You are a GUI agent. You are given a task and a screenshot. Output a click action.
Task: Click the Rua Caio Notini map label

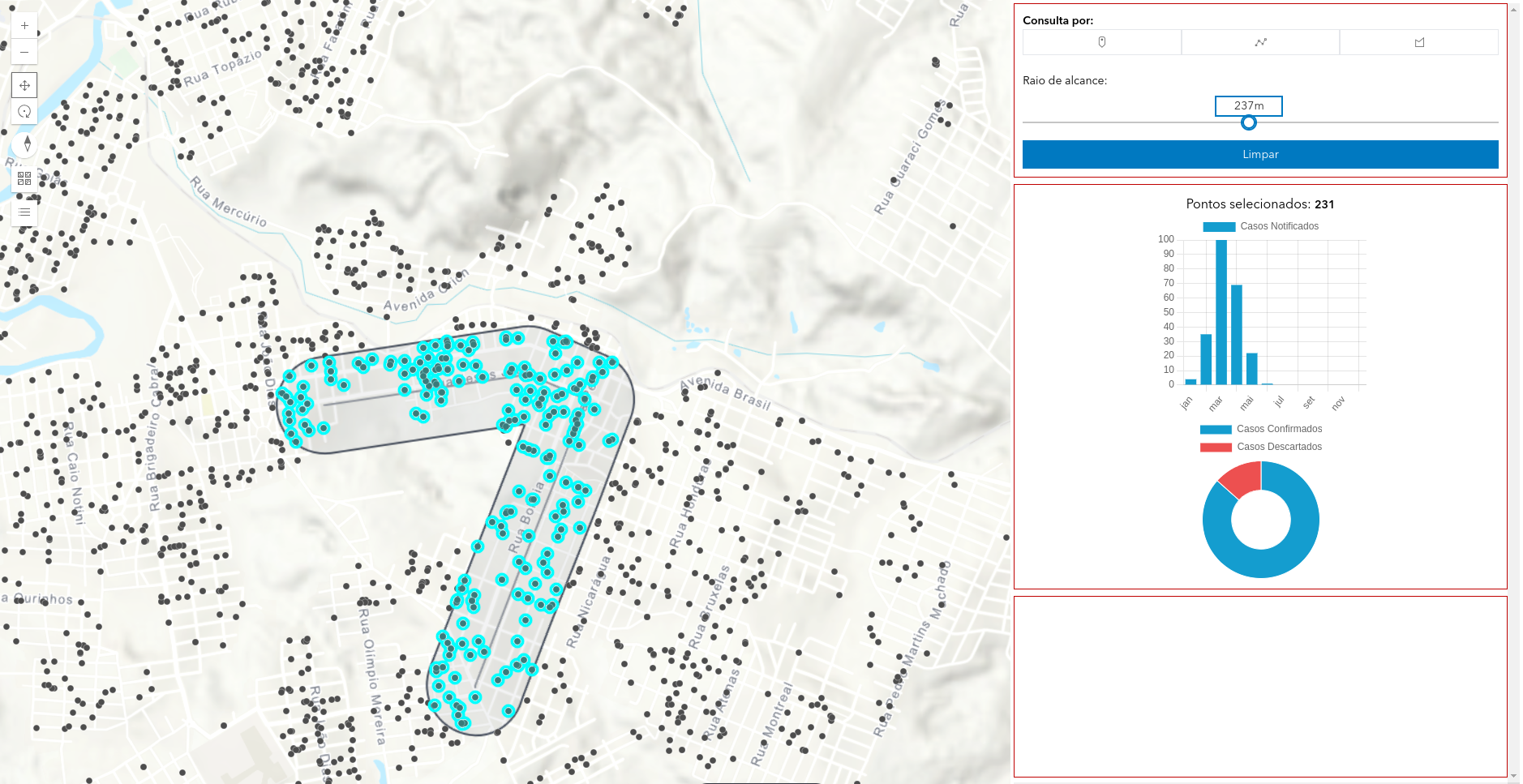pyautogui.click(x=74, y=473)
